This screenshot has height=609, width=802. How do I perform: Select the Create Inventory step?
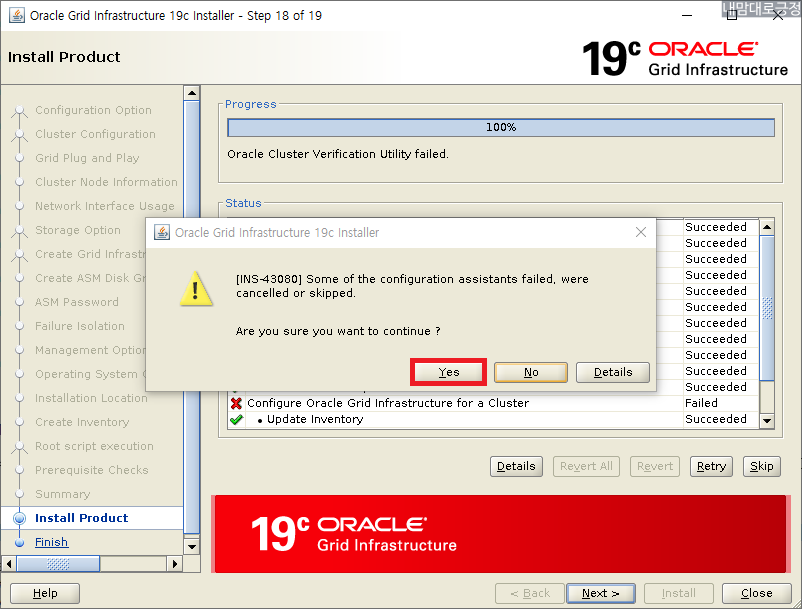82,422
